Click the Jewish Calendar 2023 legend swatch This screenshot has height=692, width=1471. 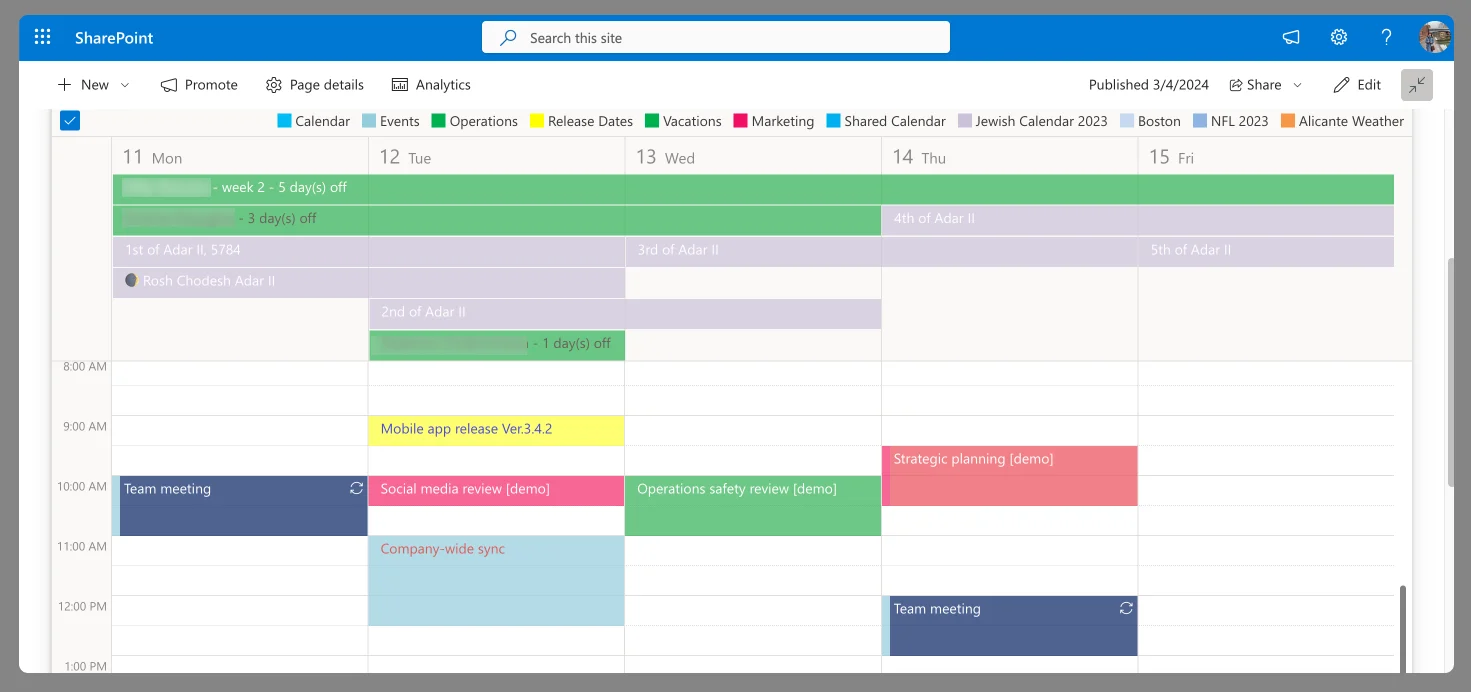point(965,121)
